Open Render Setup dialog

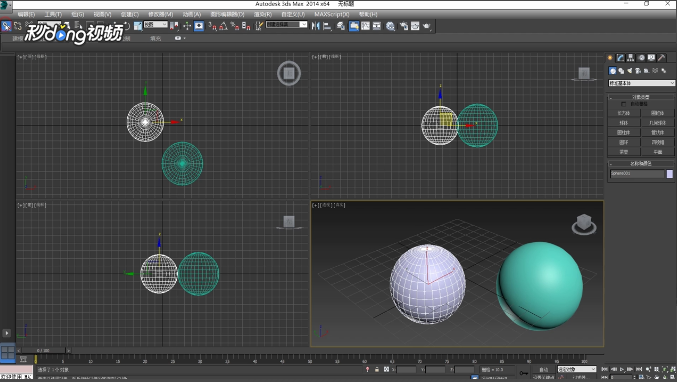pyautogui.click(x=404, y=26)
